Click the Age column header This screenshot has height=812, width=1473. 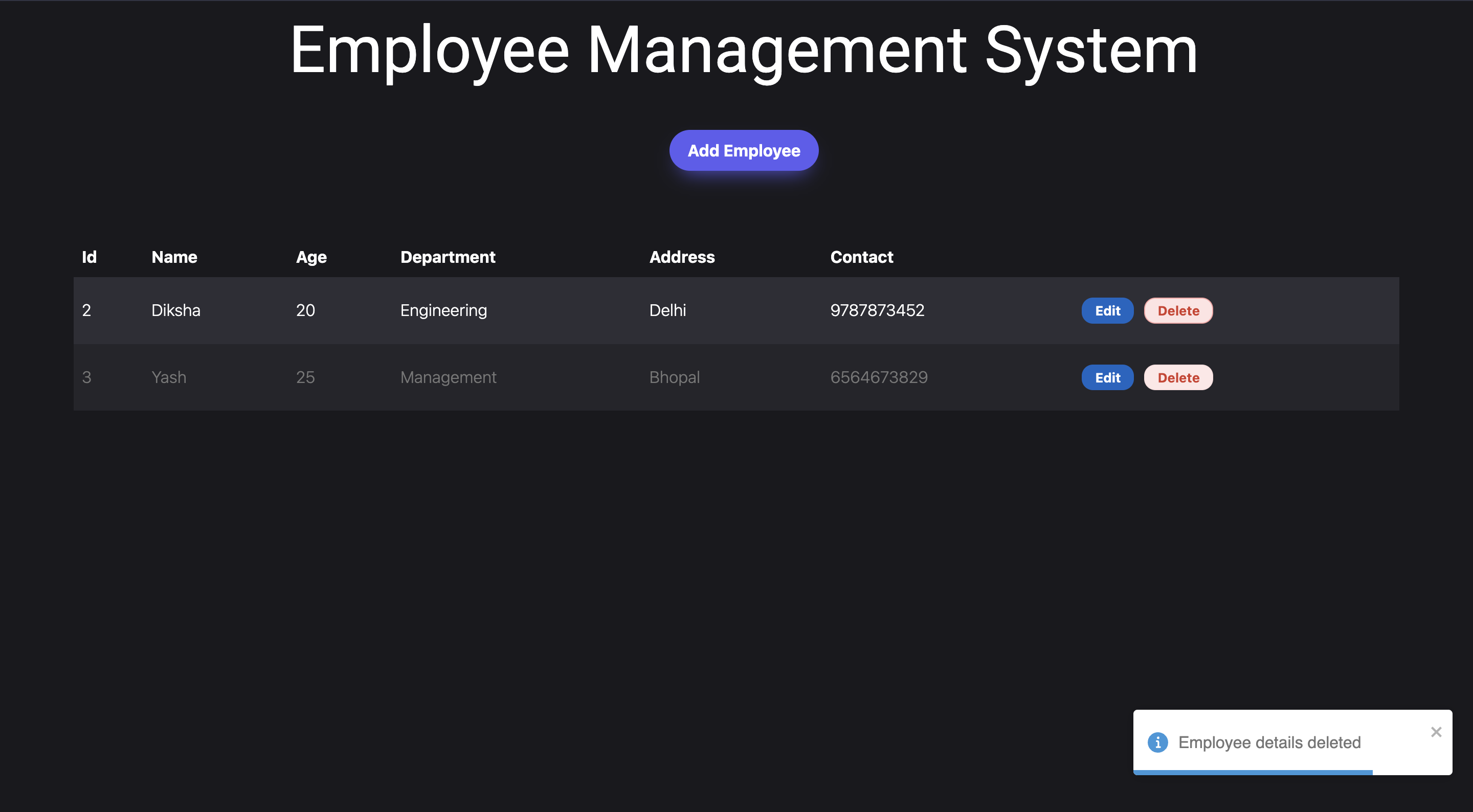311,257
